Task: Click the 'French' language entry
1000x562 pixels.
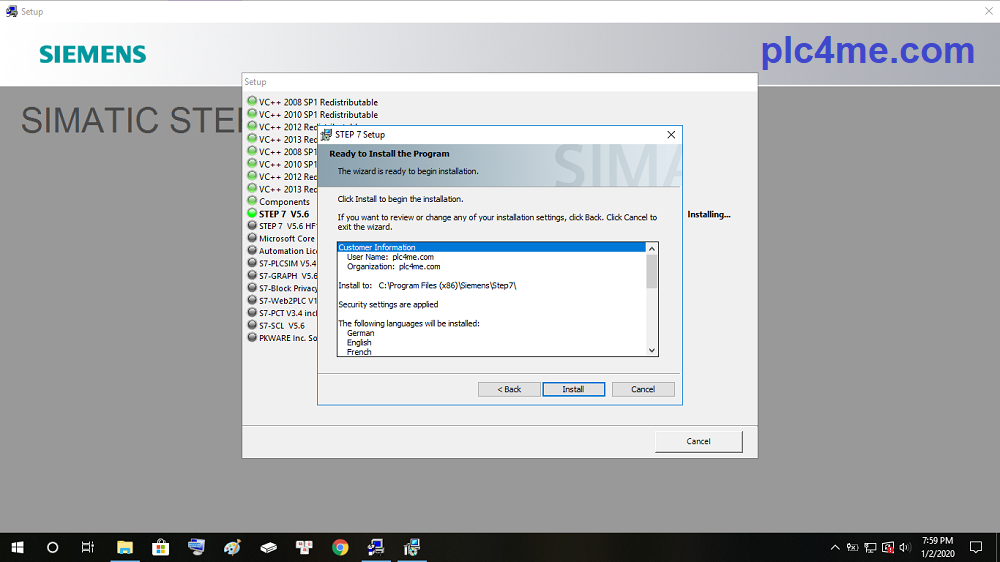Action: pyautogui.click(x=359, y=352)
